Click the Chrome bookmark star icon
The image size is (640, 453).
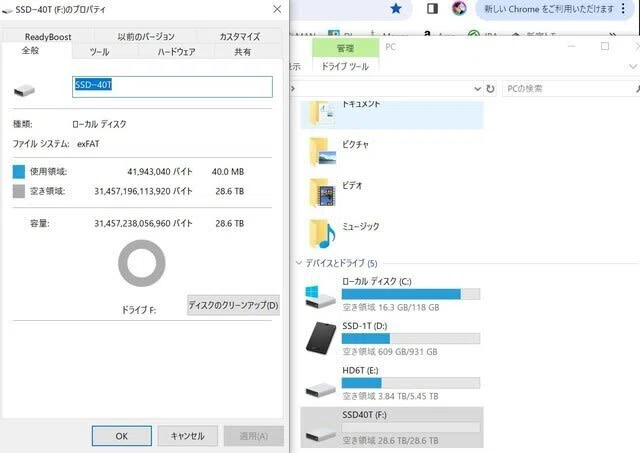(x=396, y=8)
